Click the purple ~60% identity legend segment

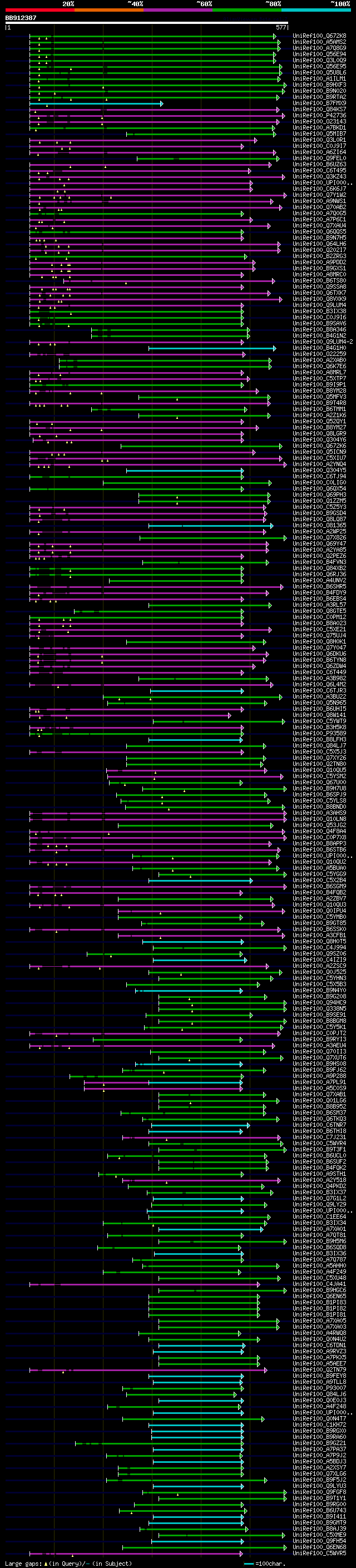click(179, 10)
